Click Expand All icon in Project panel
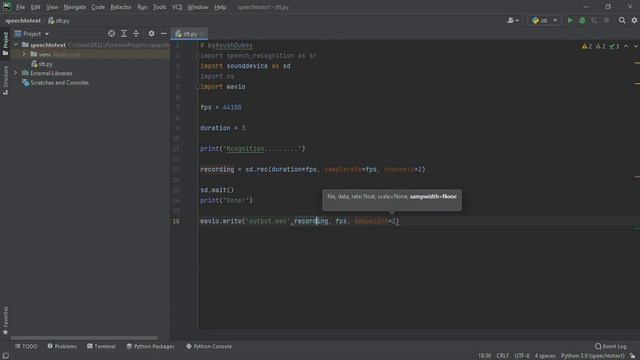The image size is (640, 360). coord(124,33)
